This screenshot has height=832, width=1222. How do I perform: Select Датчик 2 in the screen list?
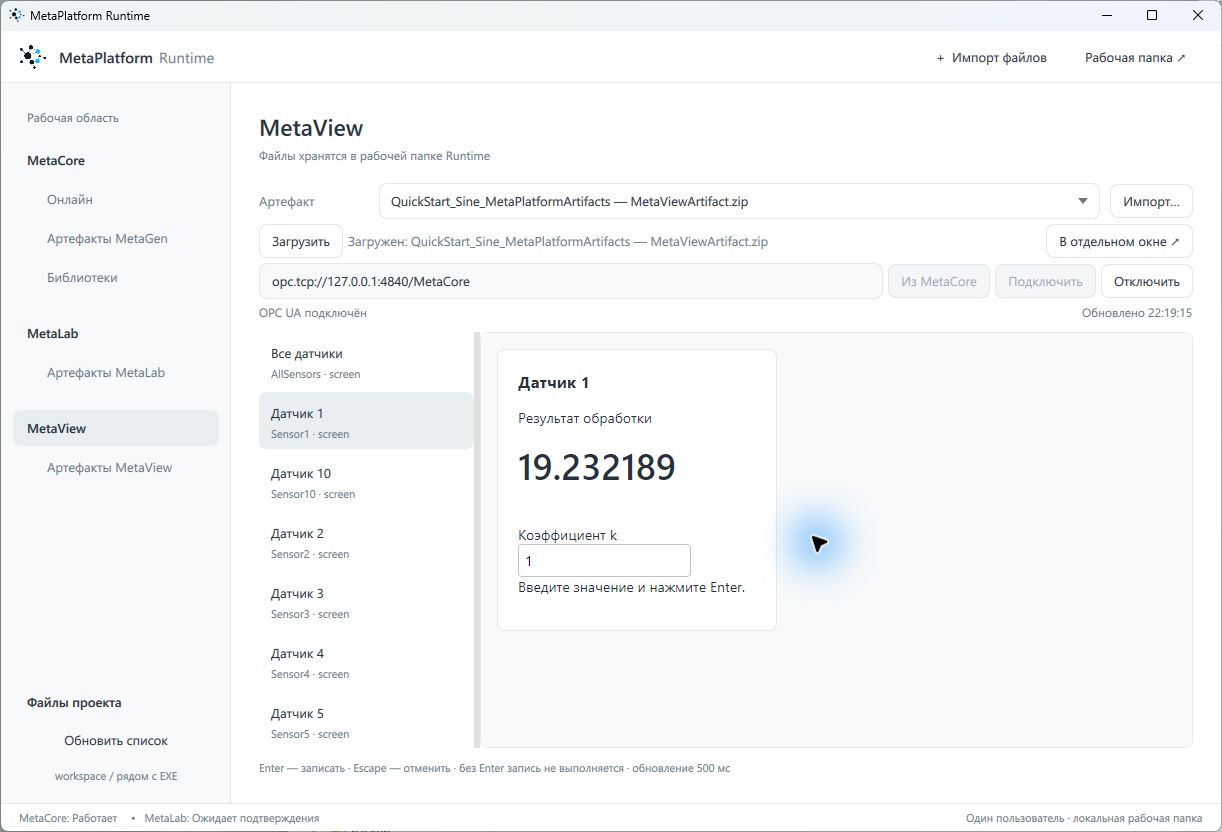[x=366, y=542]
